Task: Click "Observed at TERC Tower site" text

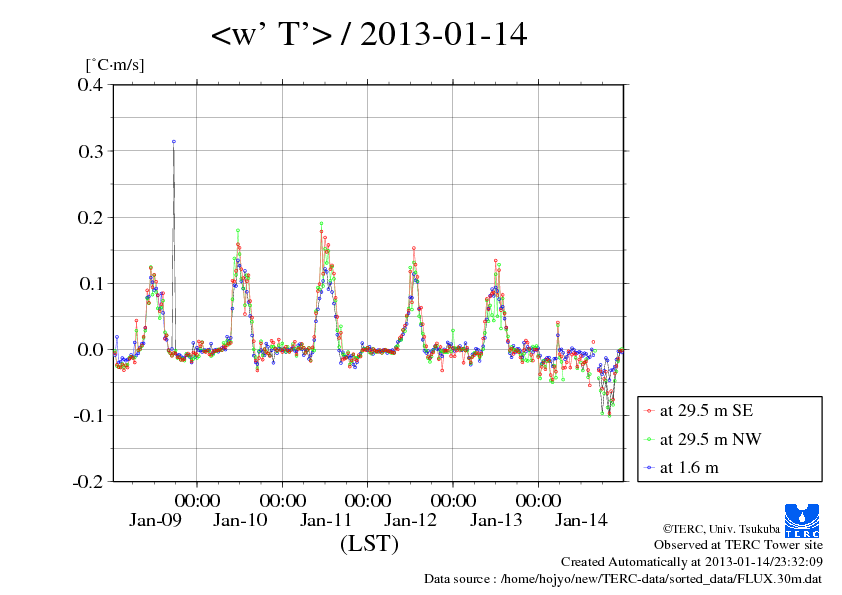Action: tap(738, 545)
